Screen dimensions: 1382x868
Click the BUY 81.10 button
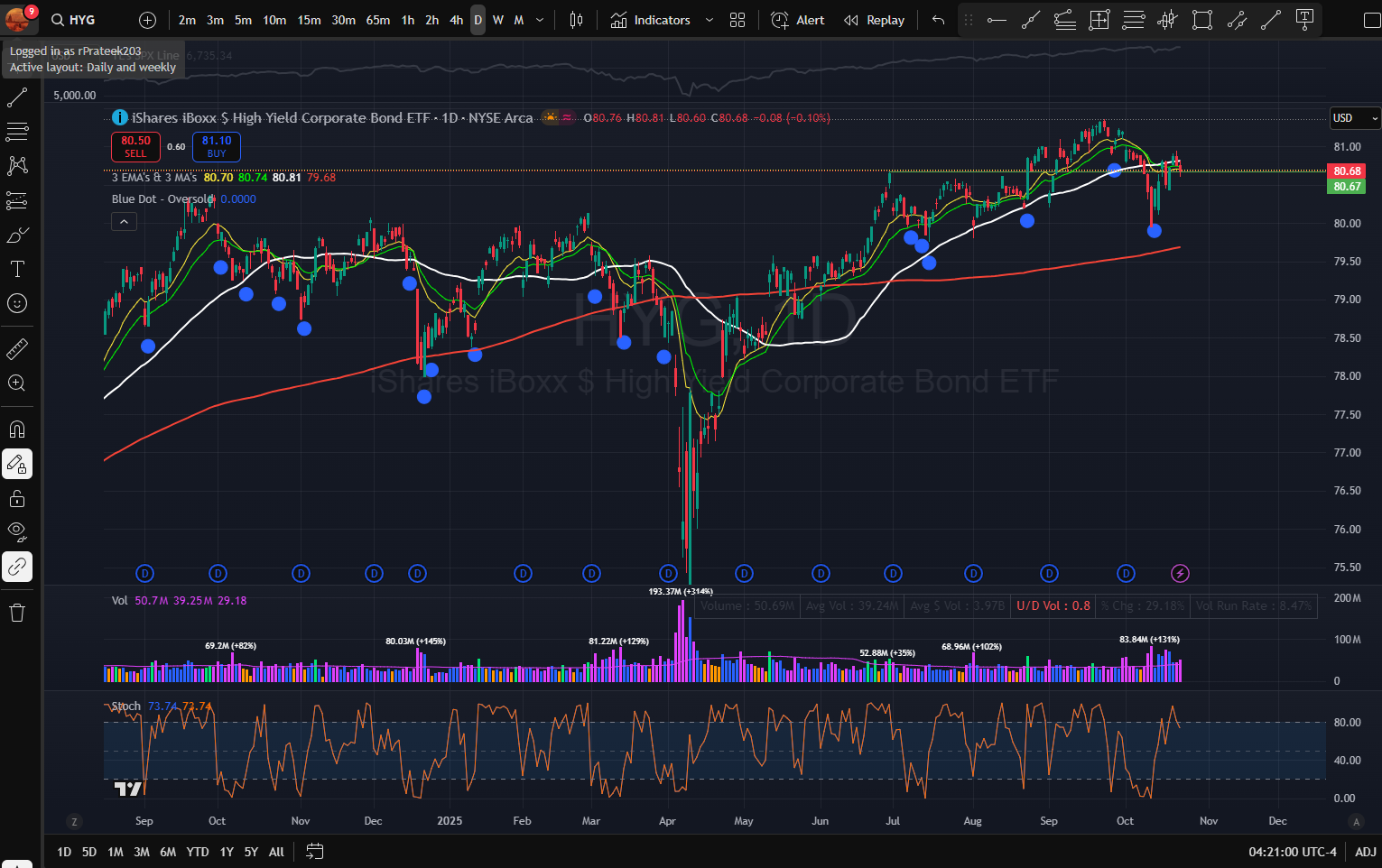(x=217, y=146)
